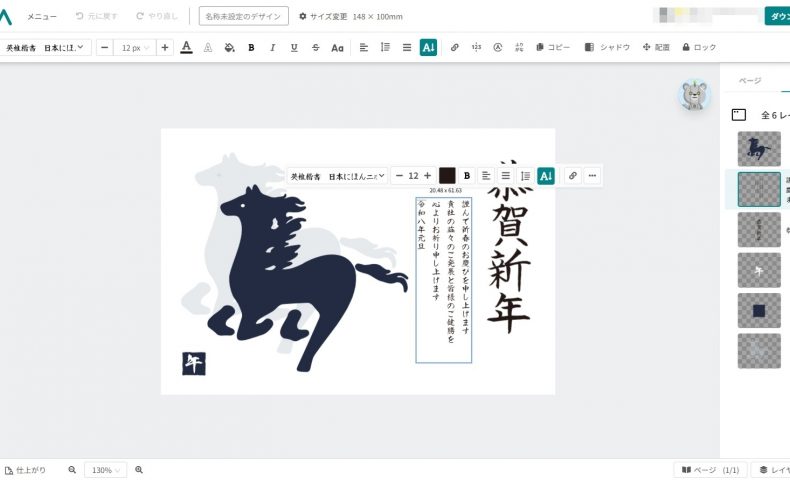
Task: Toggle underline formatting
Action: pyautogui.click(x=294, y=47)
